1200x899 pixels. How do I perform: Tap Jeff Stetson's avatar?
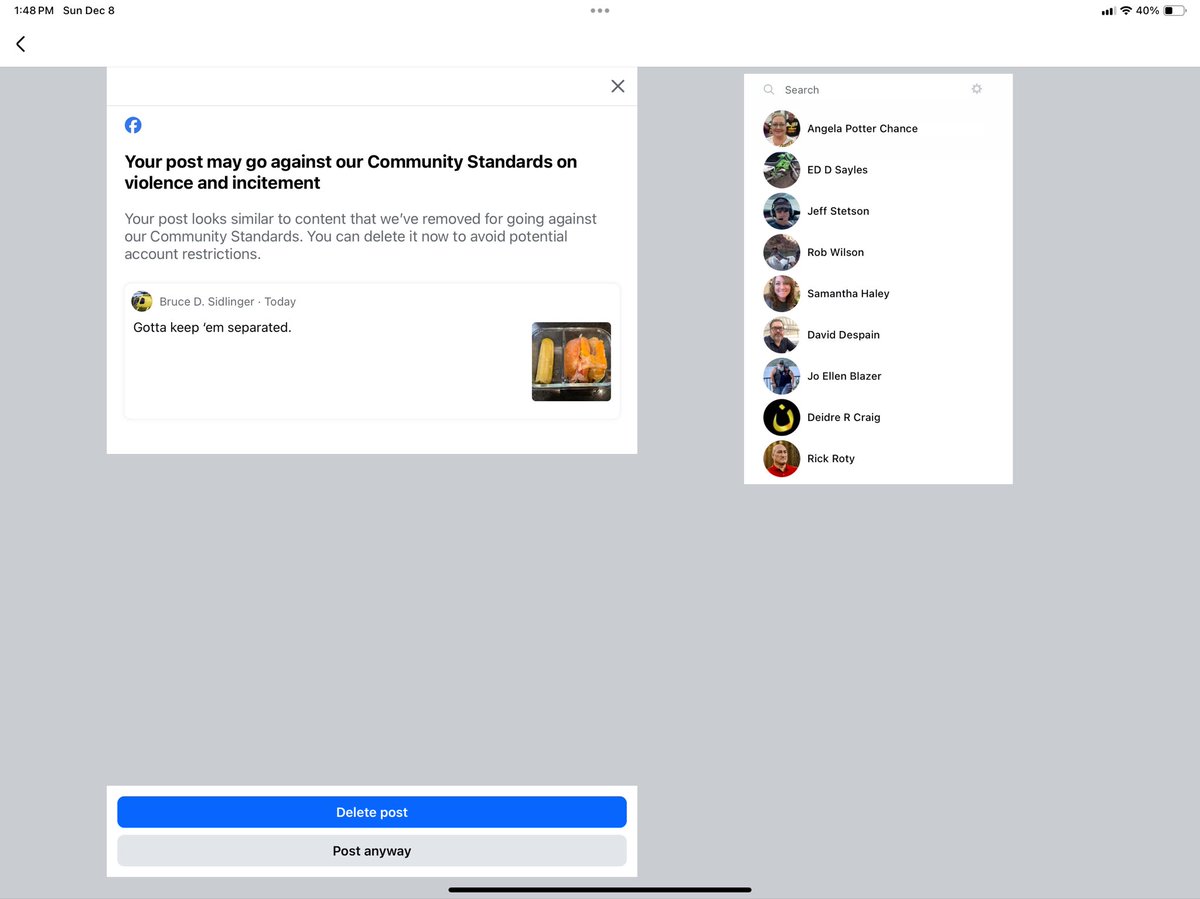[x=781, y=211]
